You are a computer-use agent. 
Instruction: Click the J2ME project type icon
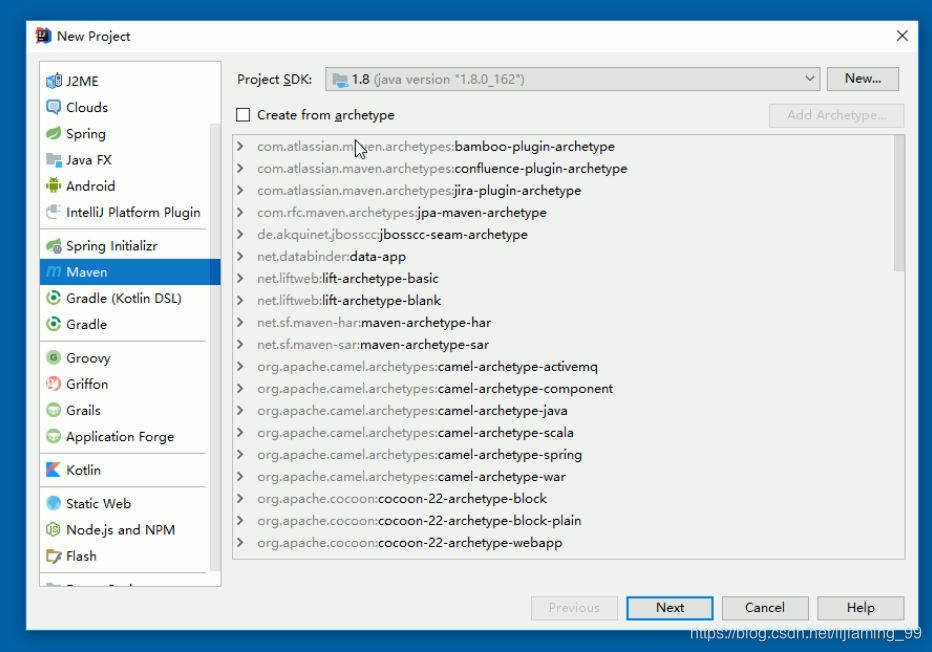pyautogui.click(x=53, y=81)
